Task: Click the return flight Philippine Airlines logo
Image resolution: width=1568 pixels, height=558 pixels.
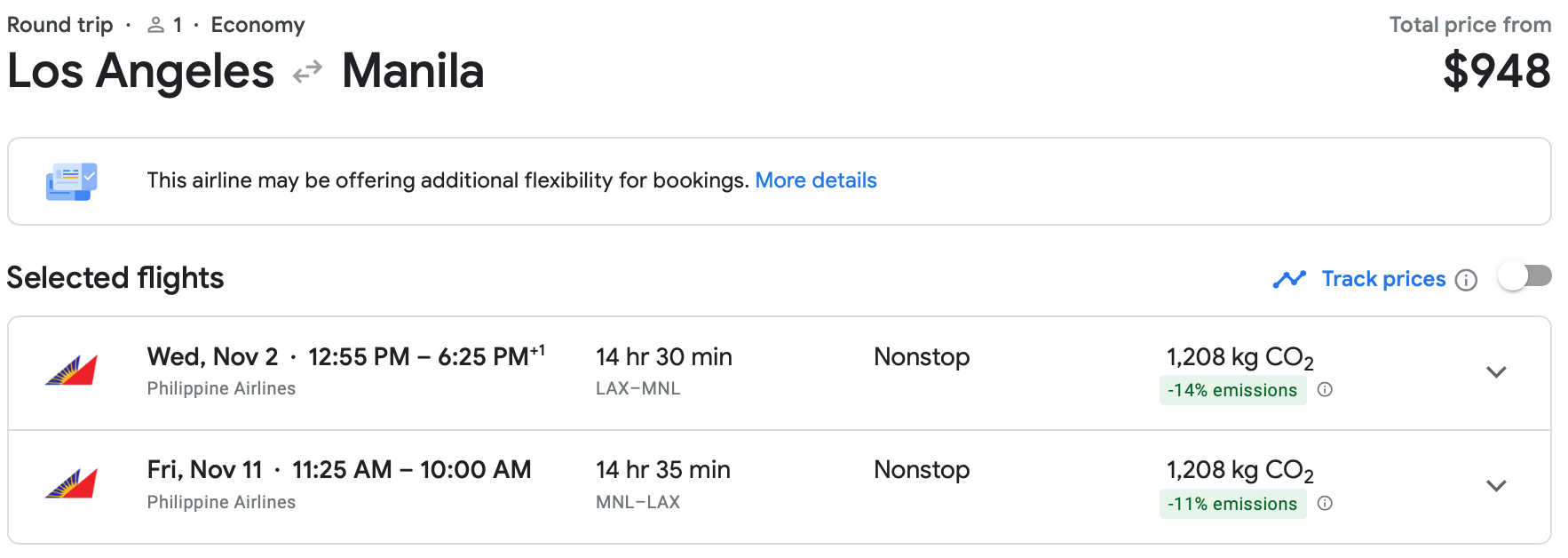Action: pos(71,484)
